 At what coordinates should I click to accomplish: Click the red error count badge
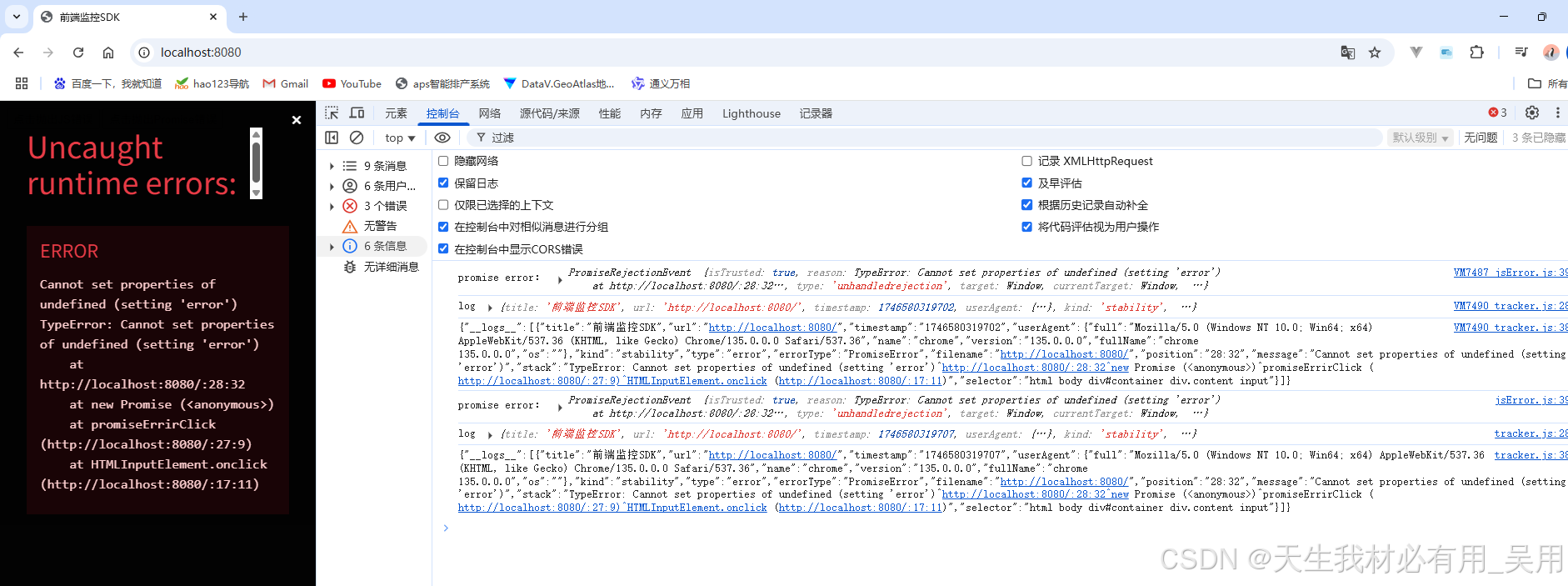click(1498, 113)
